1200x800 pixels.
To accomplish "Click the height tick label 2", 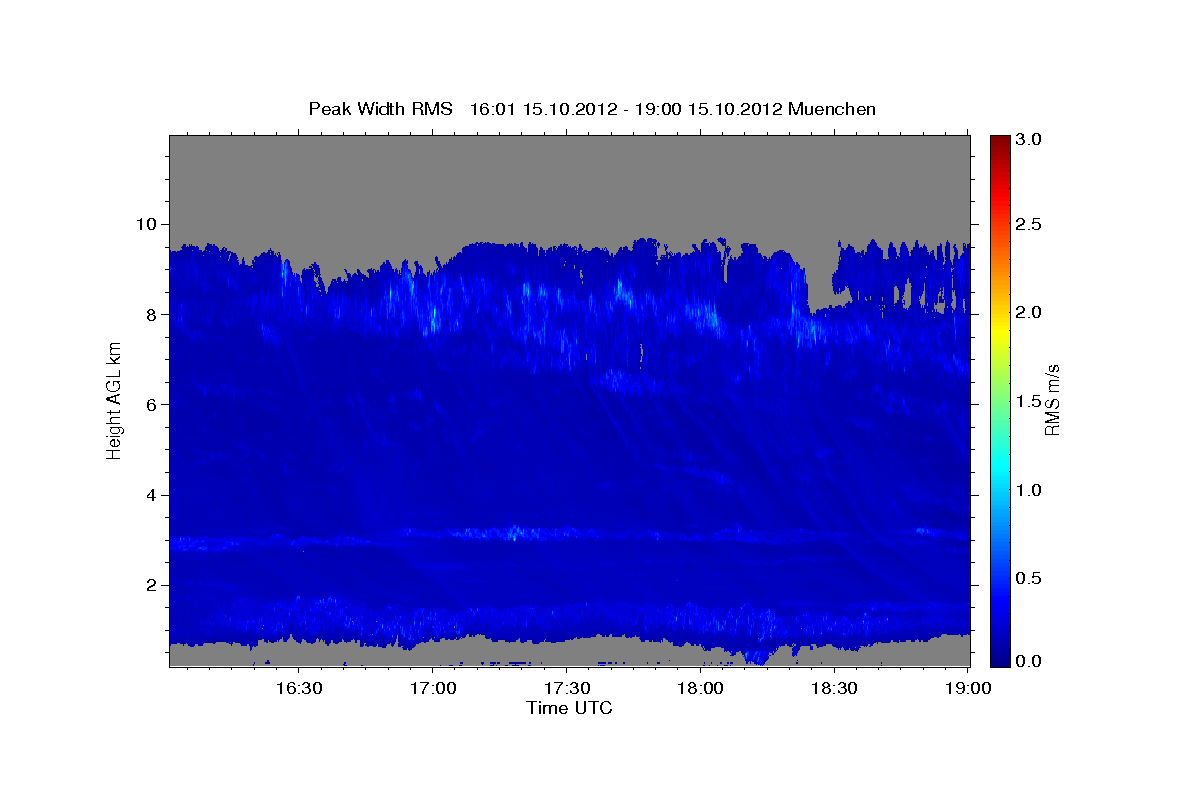I will pos(154,585).
